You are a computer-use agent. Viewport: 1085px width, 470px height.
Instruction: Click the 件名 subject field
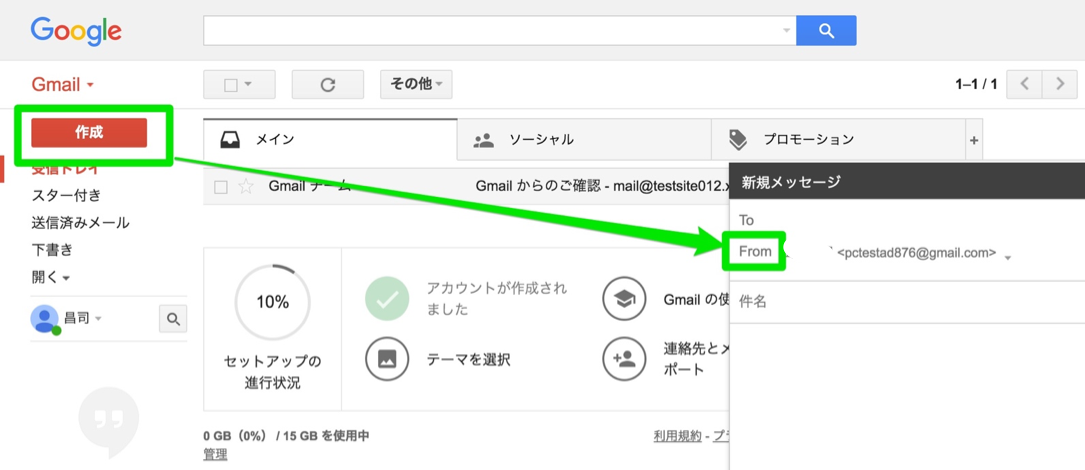907,302
